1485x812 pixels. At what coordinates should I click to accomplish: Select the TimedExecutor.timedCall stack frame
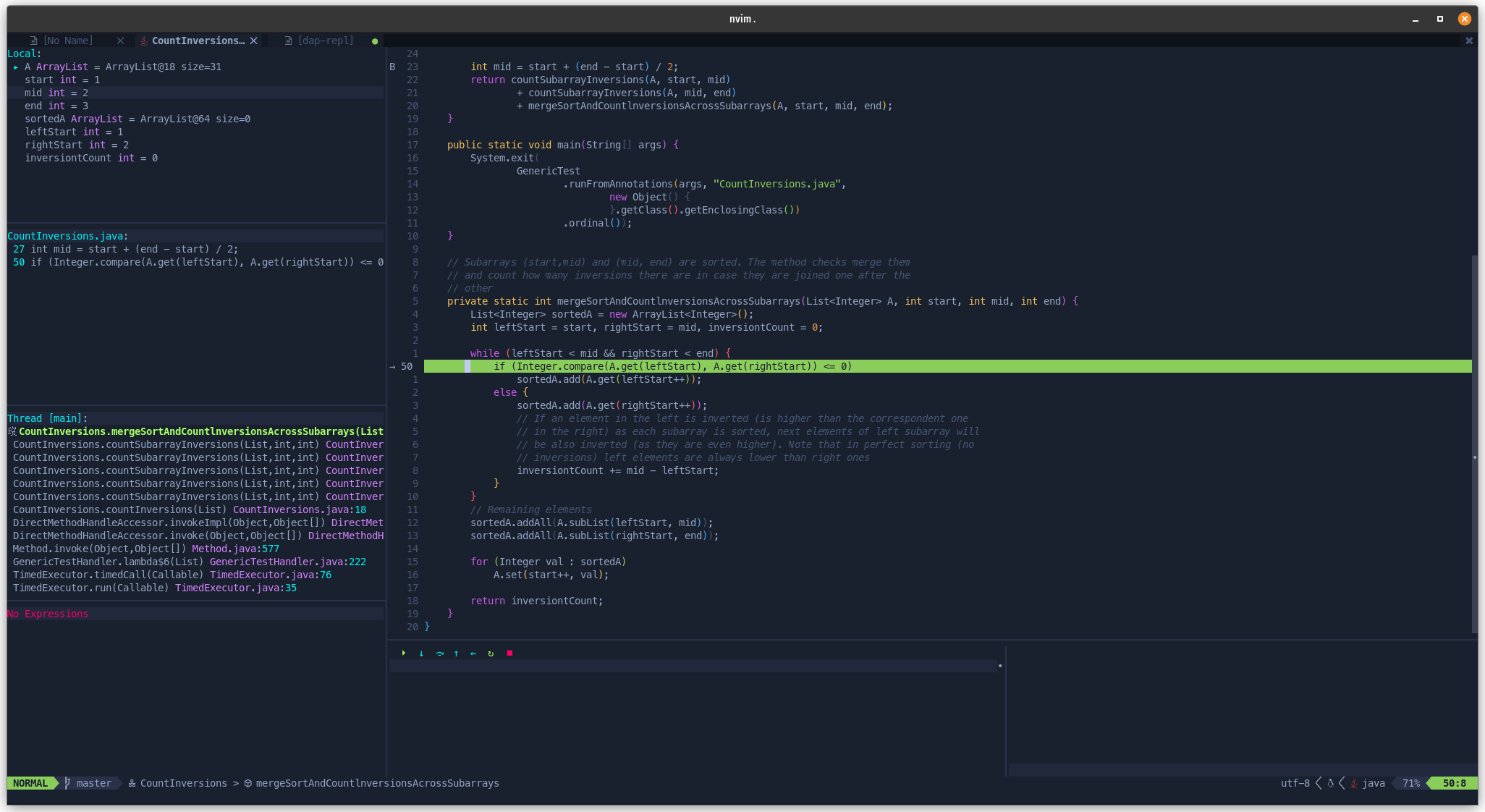coord(172,575)
